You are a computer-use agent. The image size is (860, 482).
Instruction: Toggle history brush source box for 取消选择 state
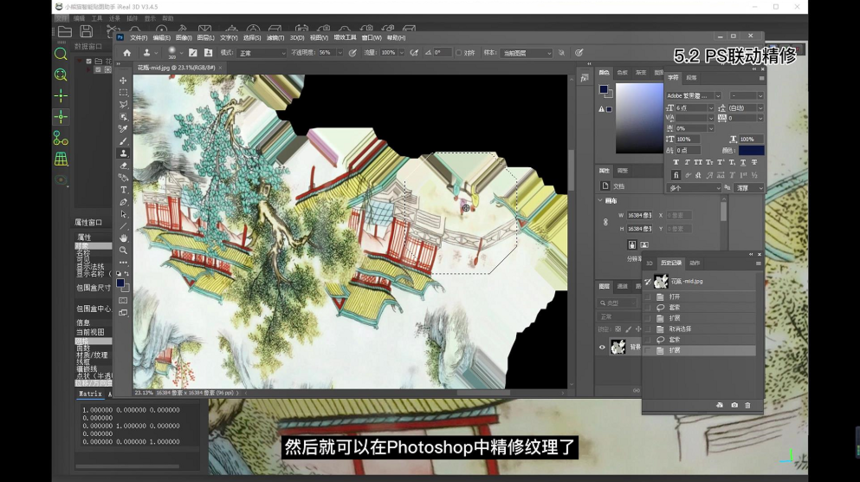(648, 329)
